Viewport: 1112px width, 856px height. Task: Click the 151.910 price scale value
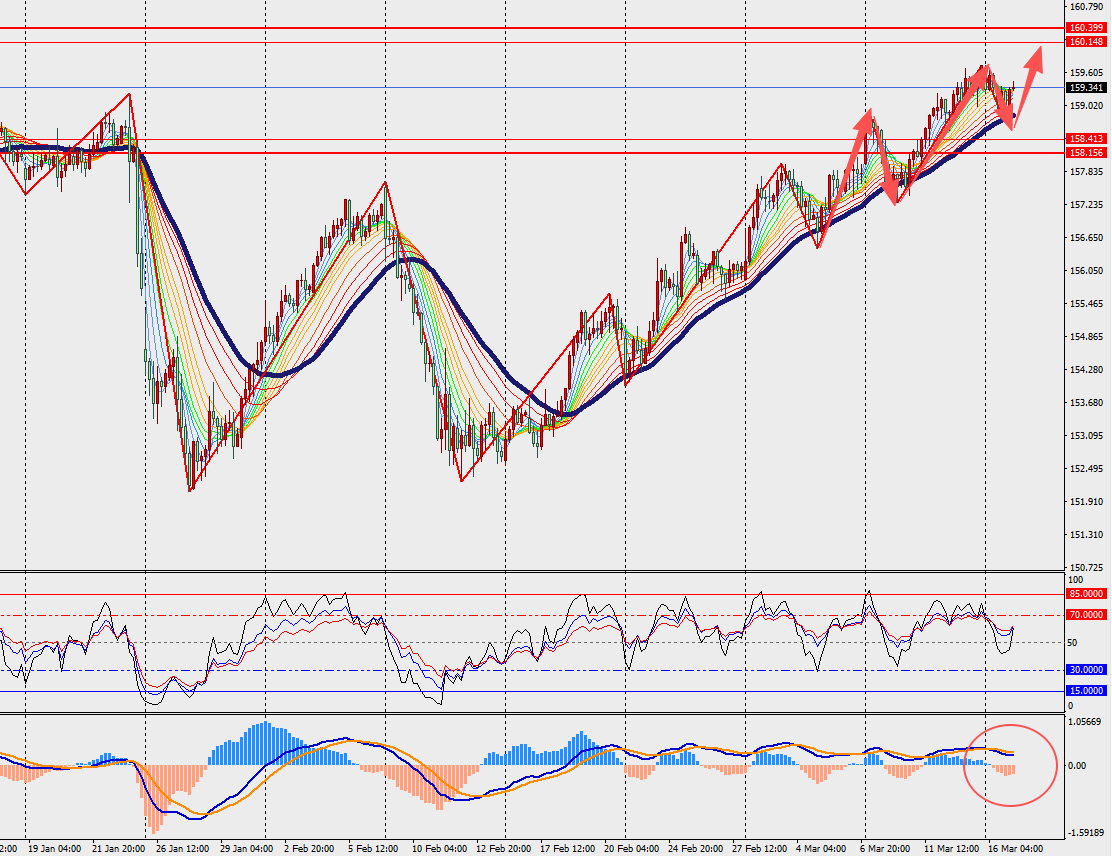tap(1085, 502)
